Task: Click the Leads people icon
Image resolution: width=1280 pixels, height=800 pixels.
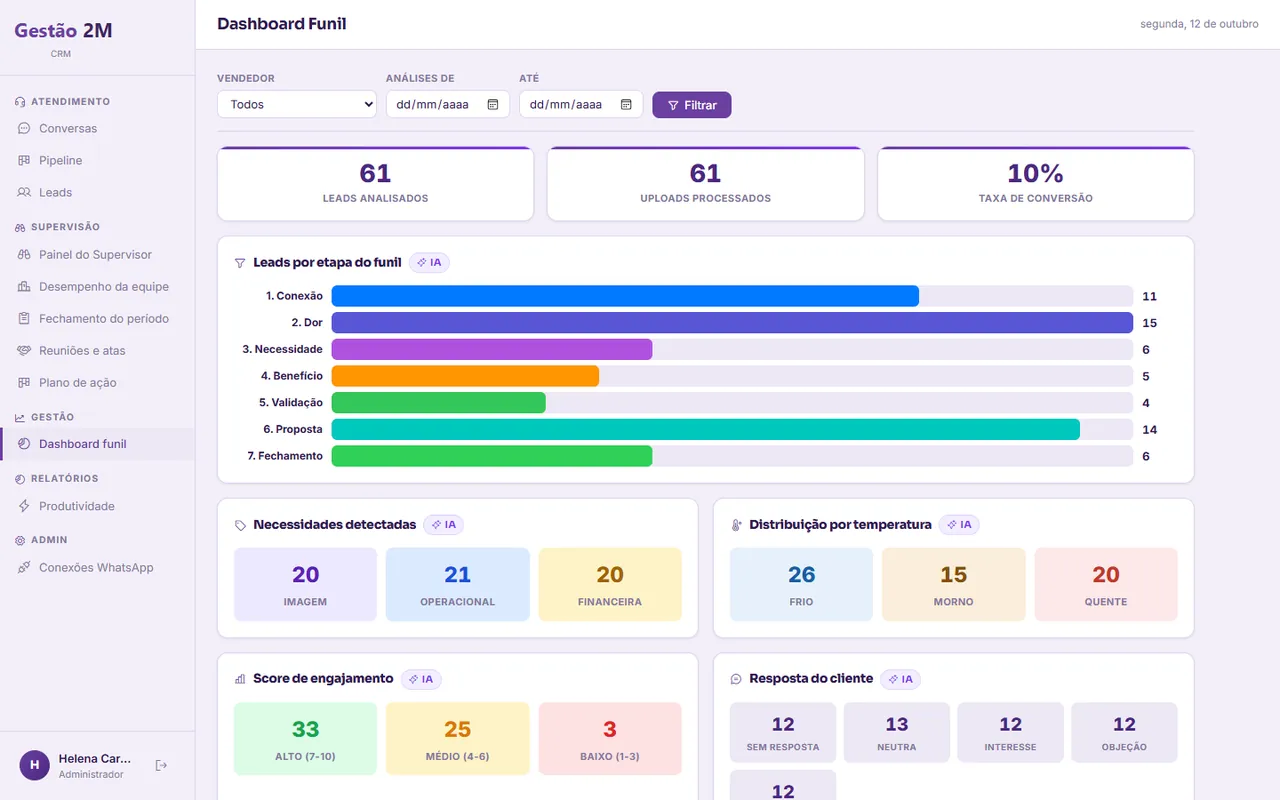Action: 24,192
